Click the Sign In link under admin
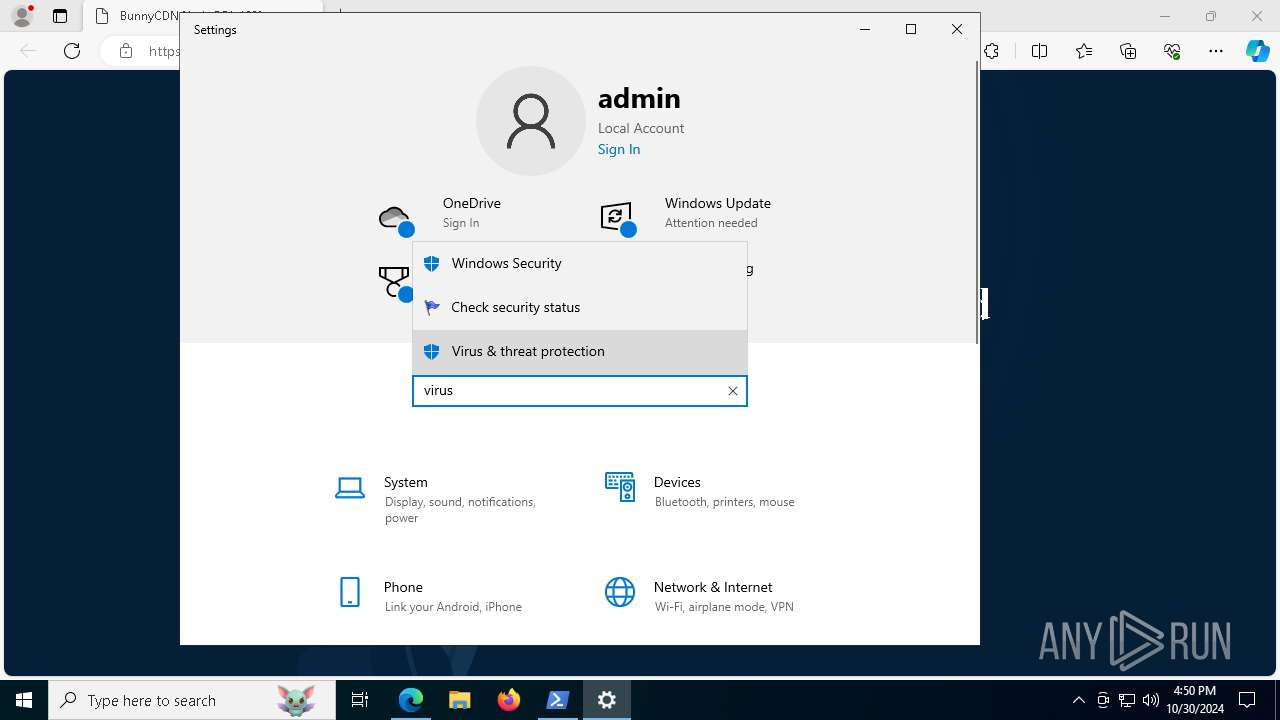This screenshot has height=720, width=1280. 619,149
